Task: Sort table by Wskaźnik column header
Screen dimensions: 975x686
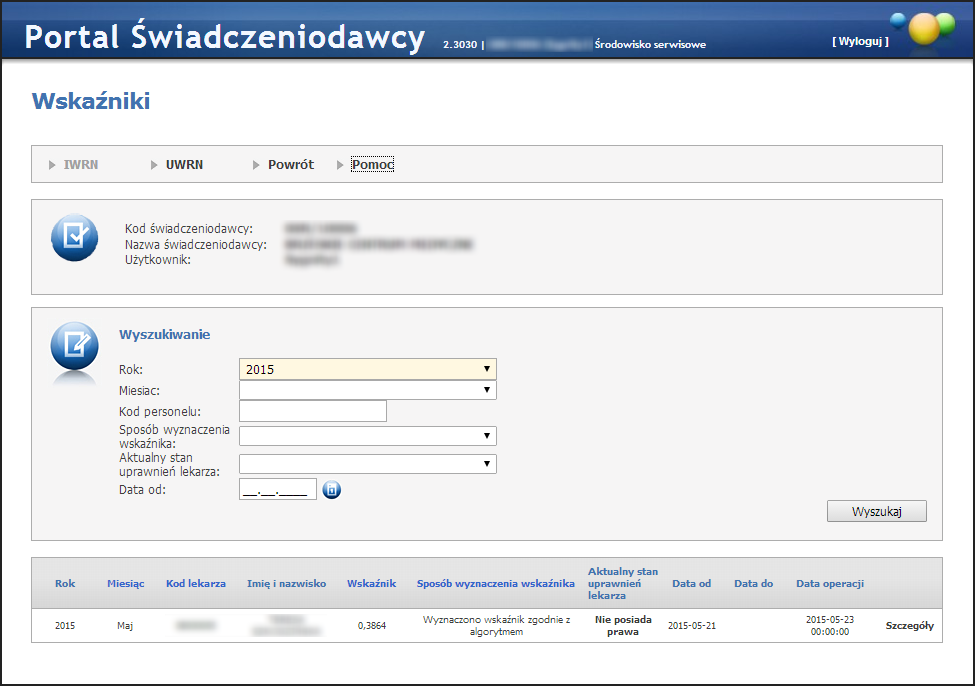Action: [x=371, y=584]
